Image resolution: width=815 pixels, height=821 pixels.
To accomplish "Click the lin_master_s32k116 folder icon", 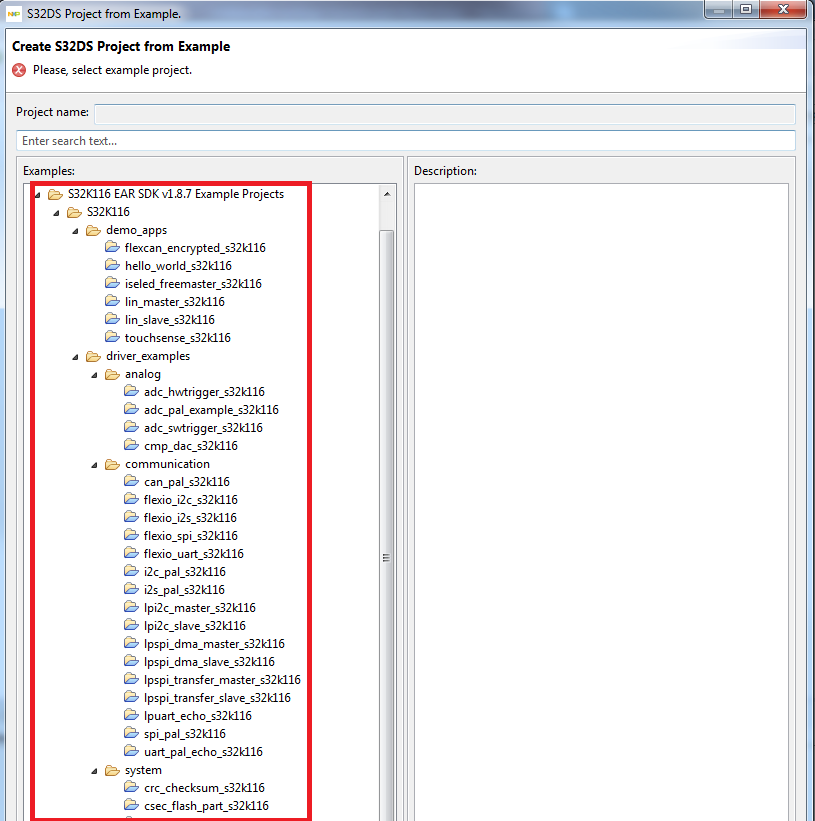I will (x=112, y=301).
